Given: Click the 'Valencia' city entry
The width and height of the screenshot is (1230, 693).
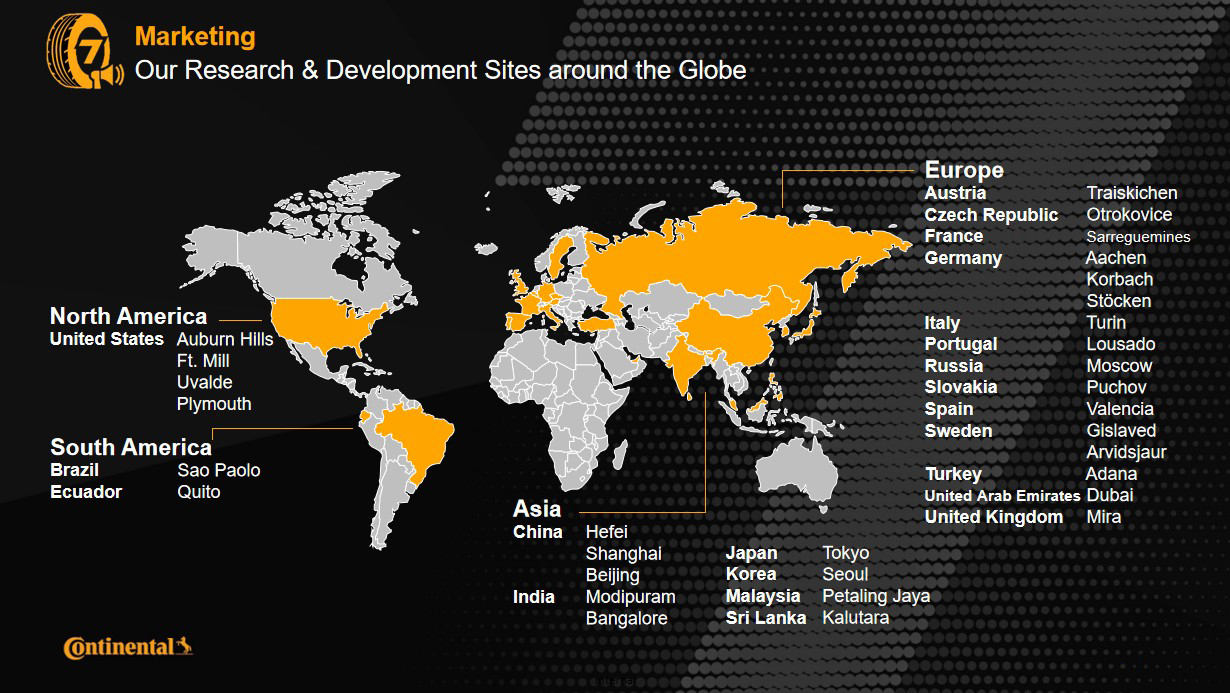Looking at the screenshot, I should [1120, 409].
